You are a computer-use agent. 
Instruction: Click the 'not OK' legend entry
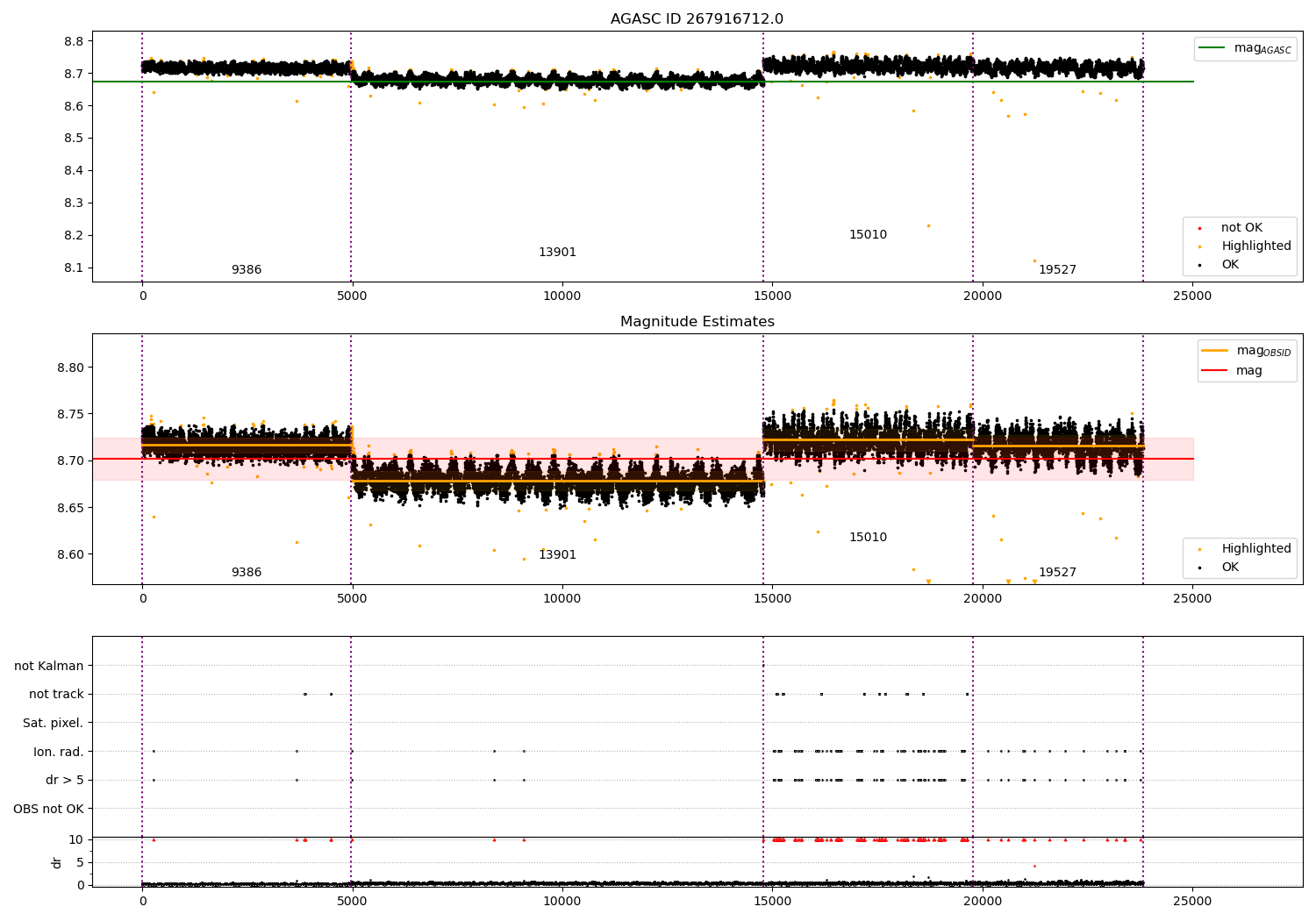coord(1241,228)
